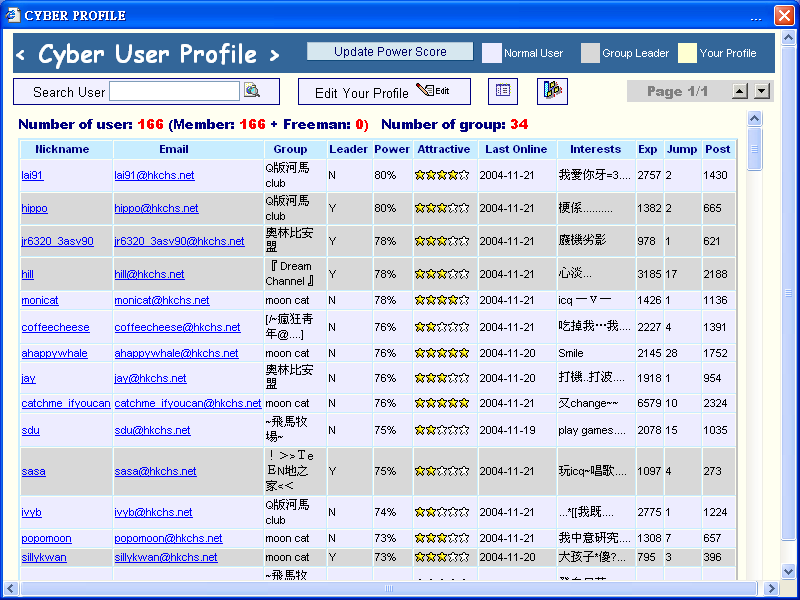Click horizontal scroll left arrow
This screenshot has width=800, height=600.
coord(10,588)
